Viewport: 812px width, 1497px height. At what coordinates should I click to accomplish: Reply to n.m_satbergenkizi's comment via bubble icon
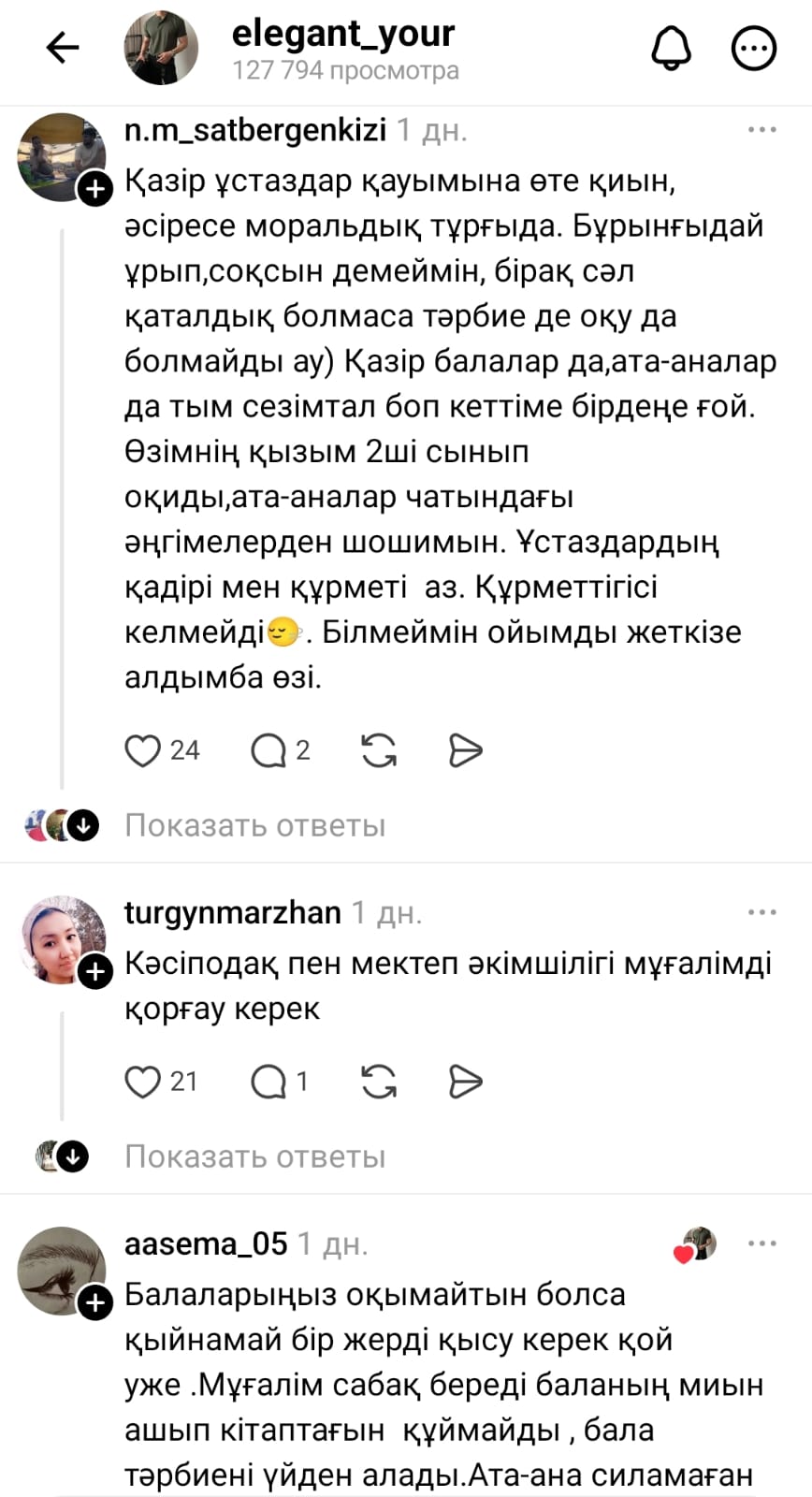pos(268,750)
